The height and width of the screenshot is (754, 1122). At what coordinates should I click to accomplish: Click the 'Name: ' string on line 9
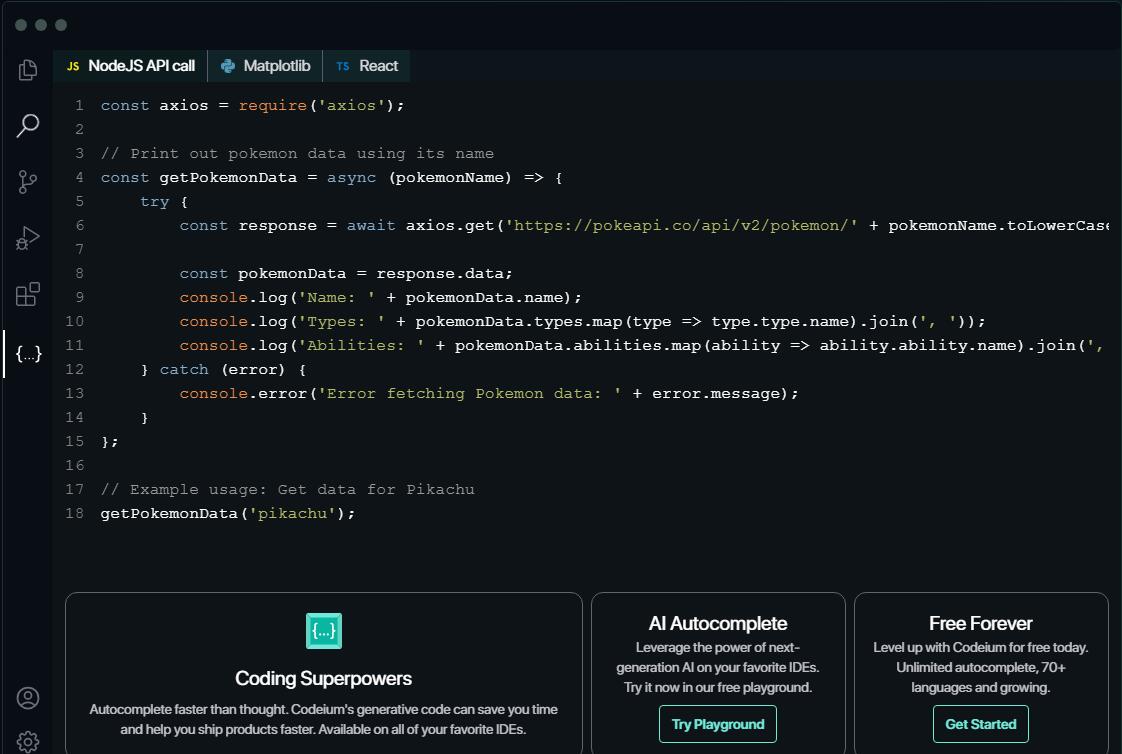click(x=336, y=298)
